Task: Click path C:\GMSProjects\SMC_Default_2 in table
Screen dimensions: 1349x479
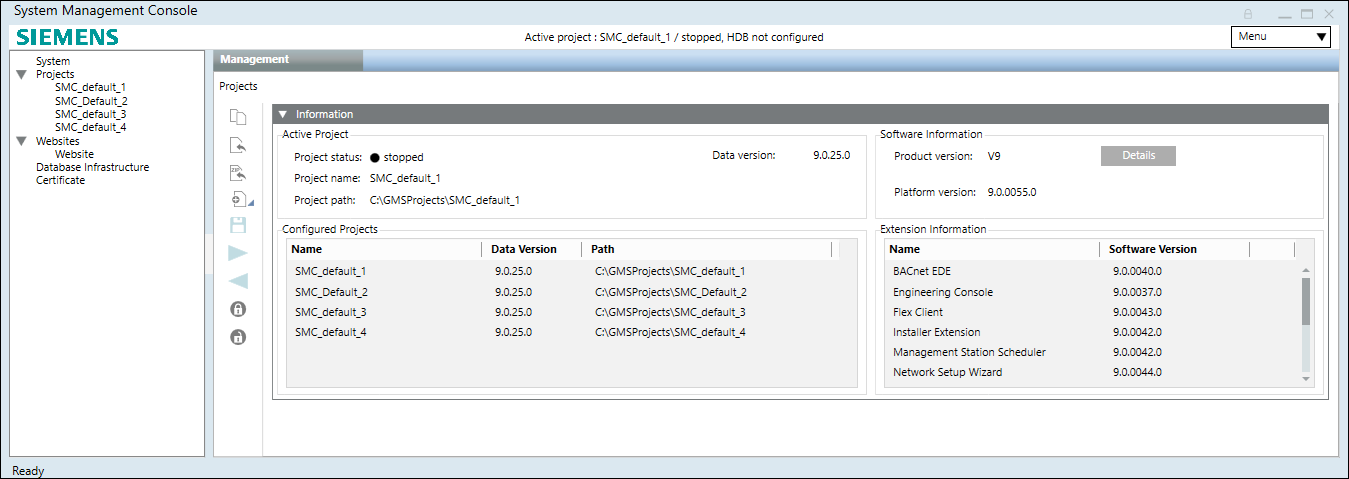Action: click(671, 292)
